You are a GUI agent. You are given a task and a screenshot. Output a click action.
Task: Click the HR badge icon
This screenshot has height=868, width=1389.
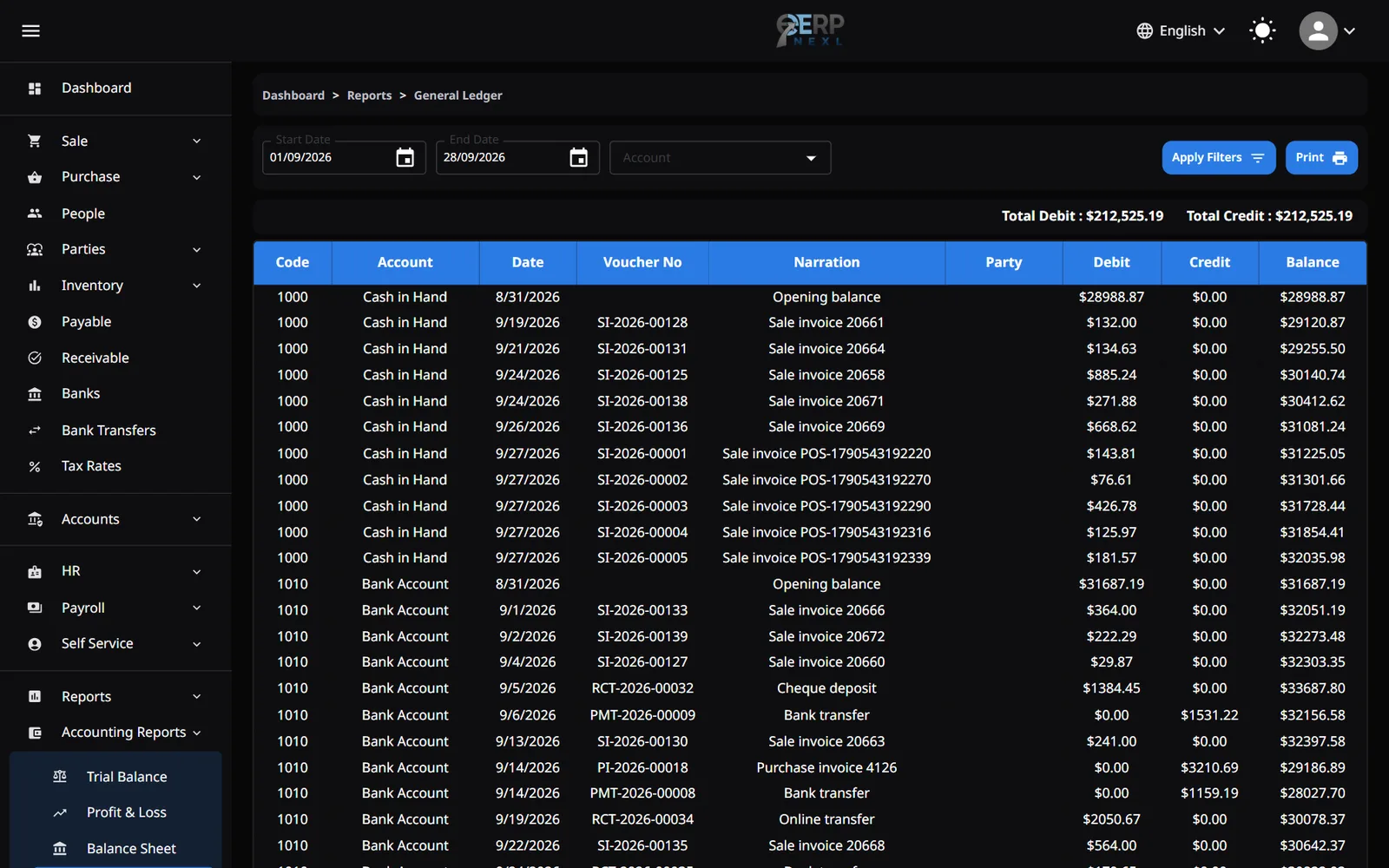(35, 572)
